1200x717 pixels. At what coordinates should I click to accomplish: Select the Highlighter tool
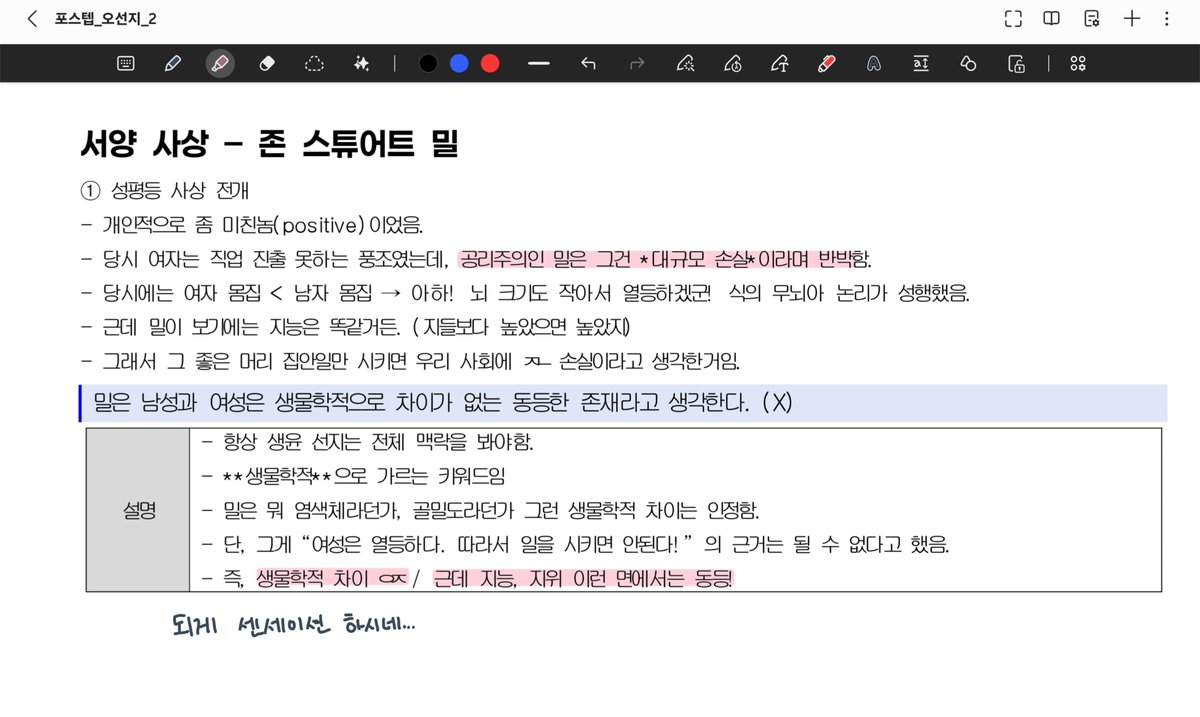[220, 64]
